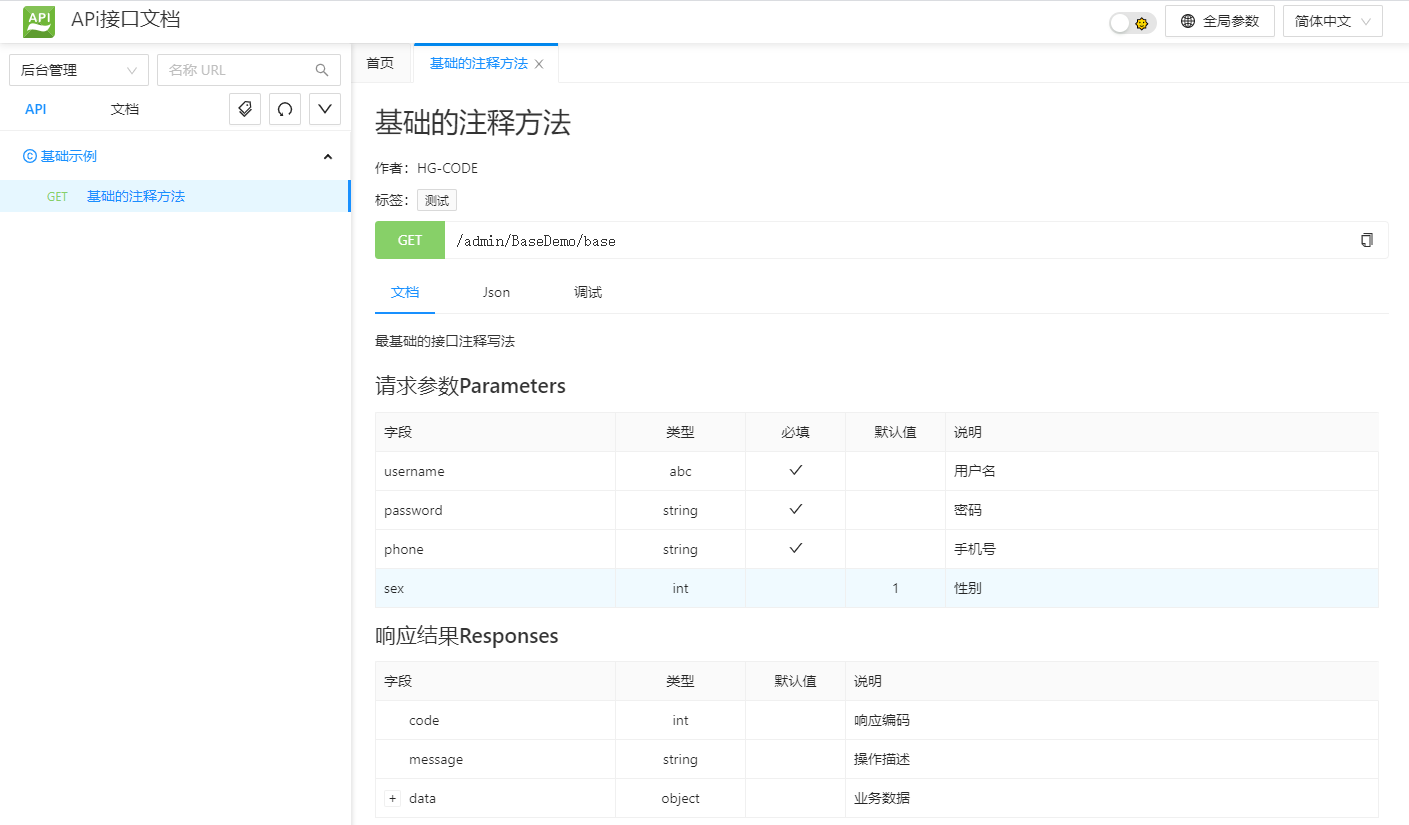Image resolution: width=1409 pixels, height=825 pixels.
Task: Open the 简体中文 language dropdown
Action: tap(1332, 21)
